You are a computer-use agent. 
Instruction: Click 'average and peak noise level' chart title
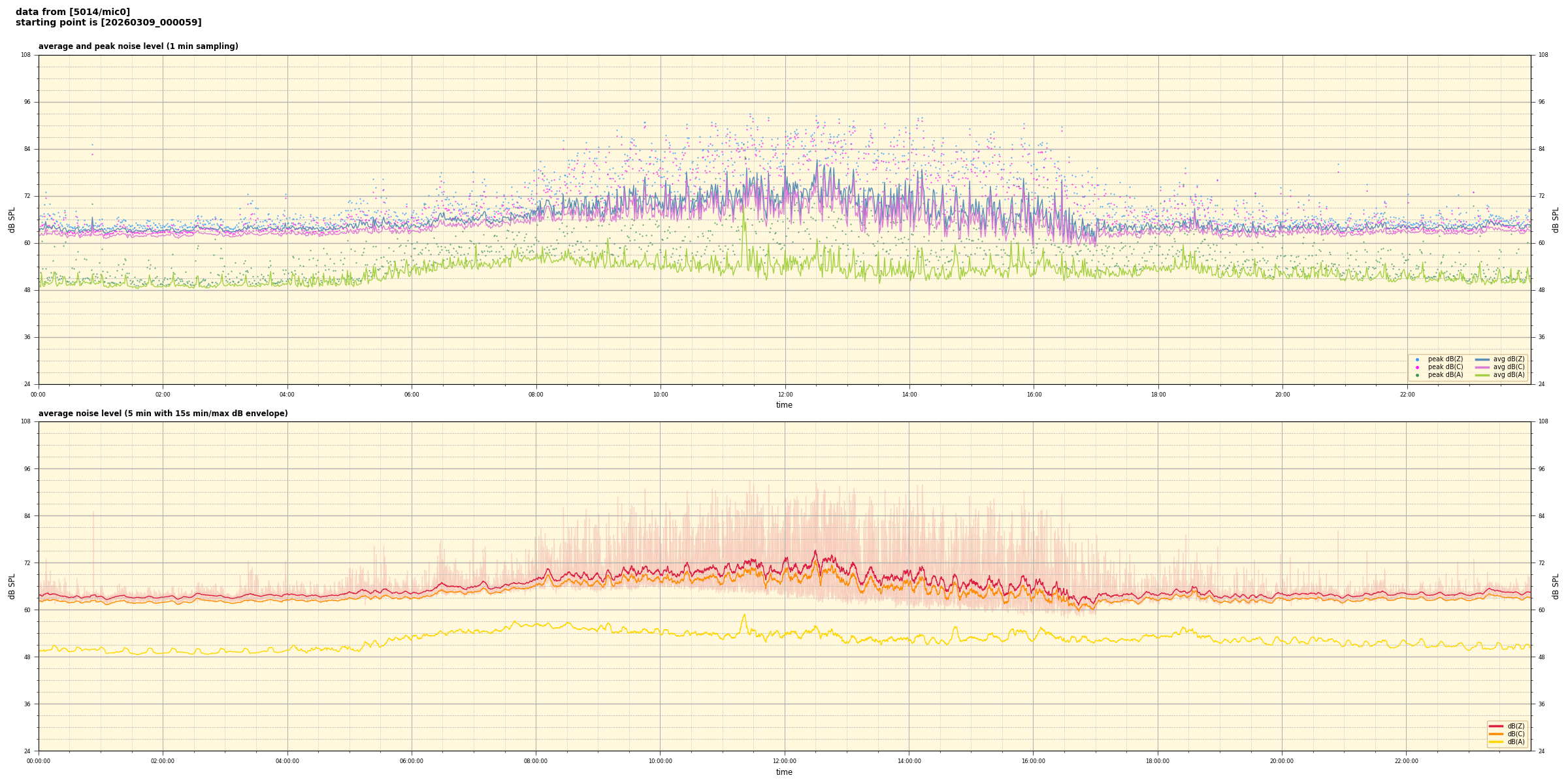138,46
